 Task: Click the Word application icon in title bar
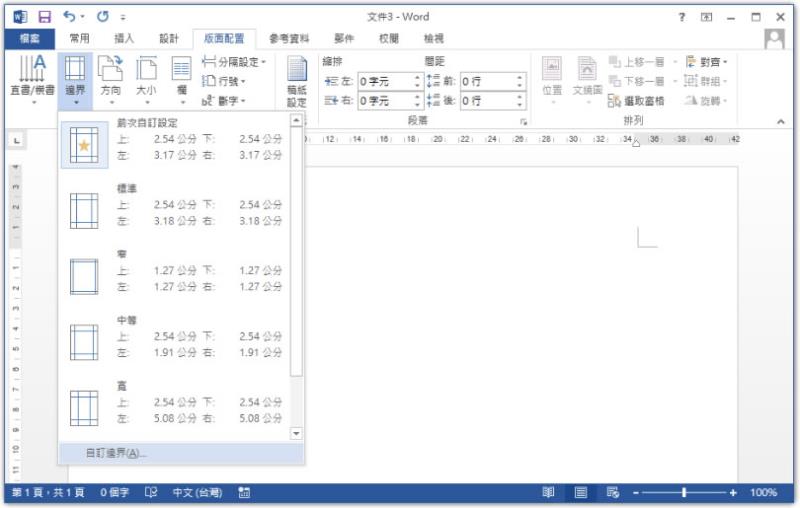(x=20, y=17)
